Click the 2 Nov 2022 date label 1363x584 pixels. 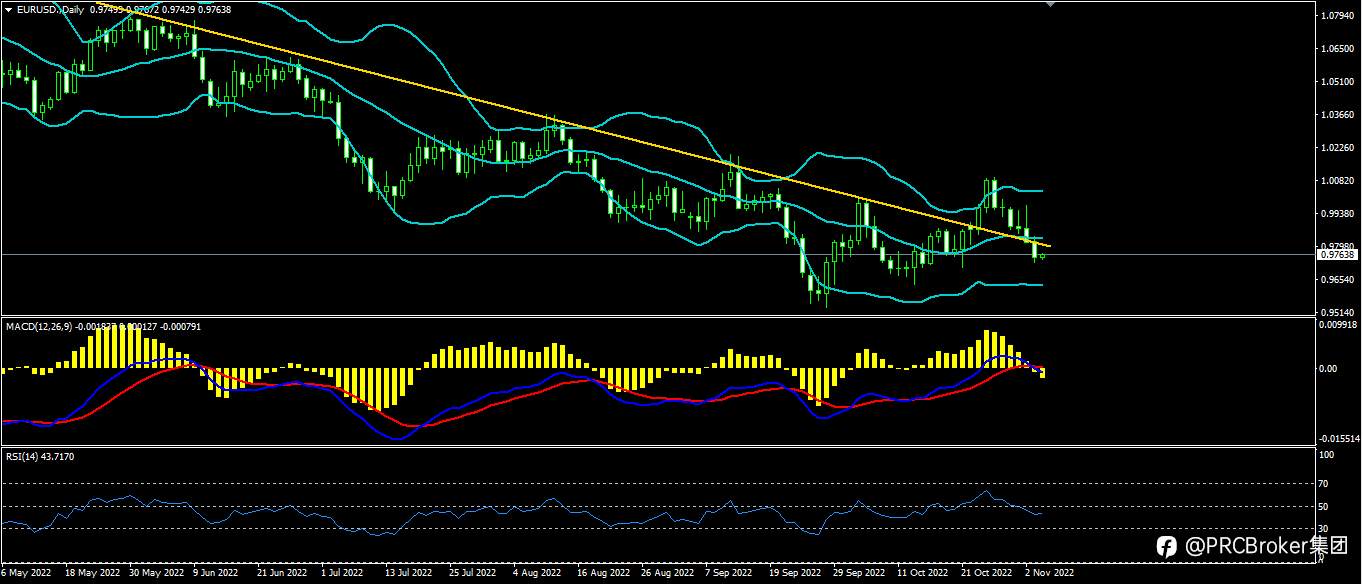(1050, 574)
